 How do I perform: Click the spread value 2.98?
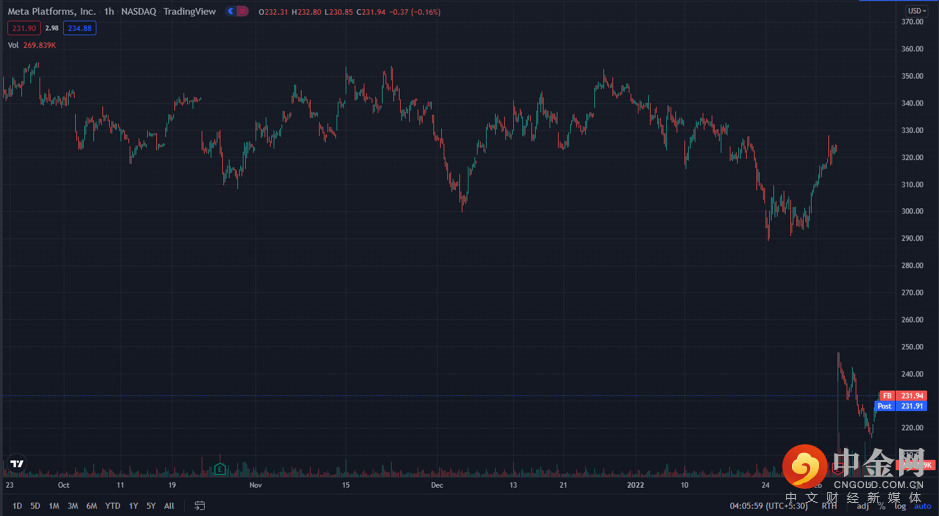point(52,28)
